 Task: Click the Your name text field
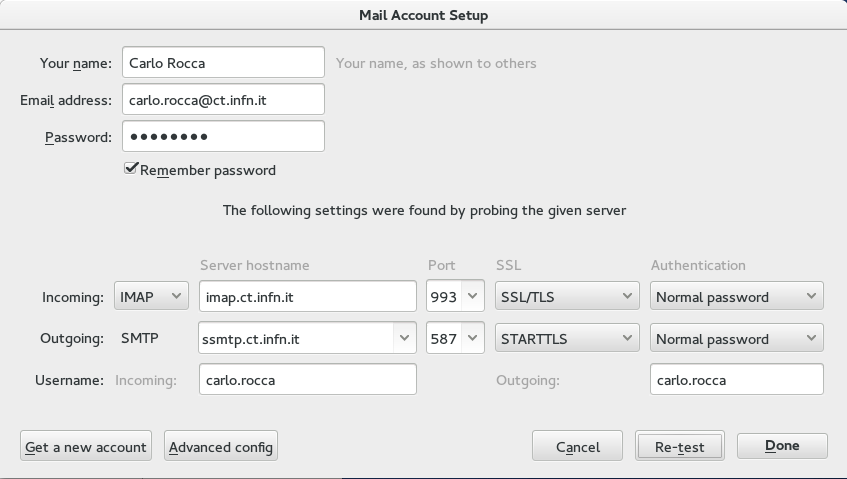[x=223, y=62]
